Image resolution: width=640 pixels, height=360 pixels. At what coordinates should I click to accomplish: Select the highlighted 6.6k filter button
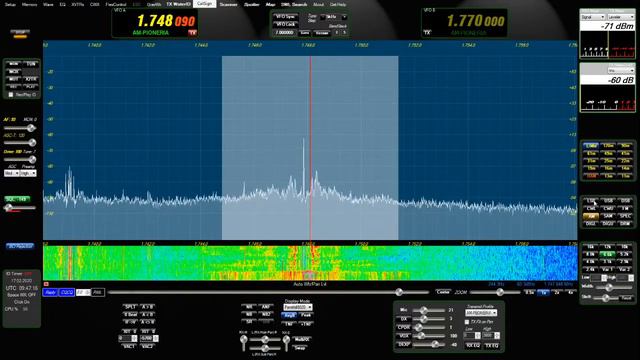point(608,254)
